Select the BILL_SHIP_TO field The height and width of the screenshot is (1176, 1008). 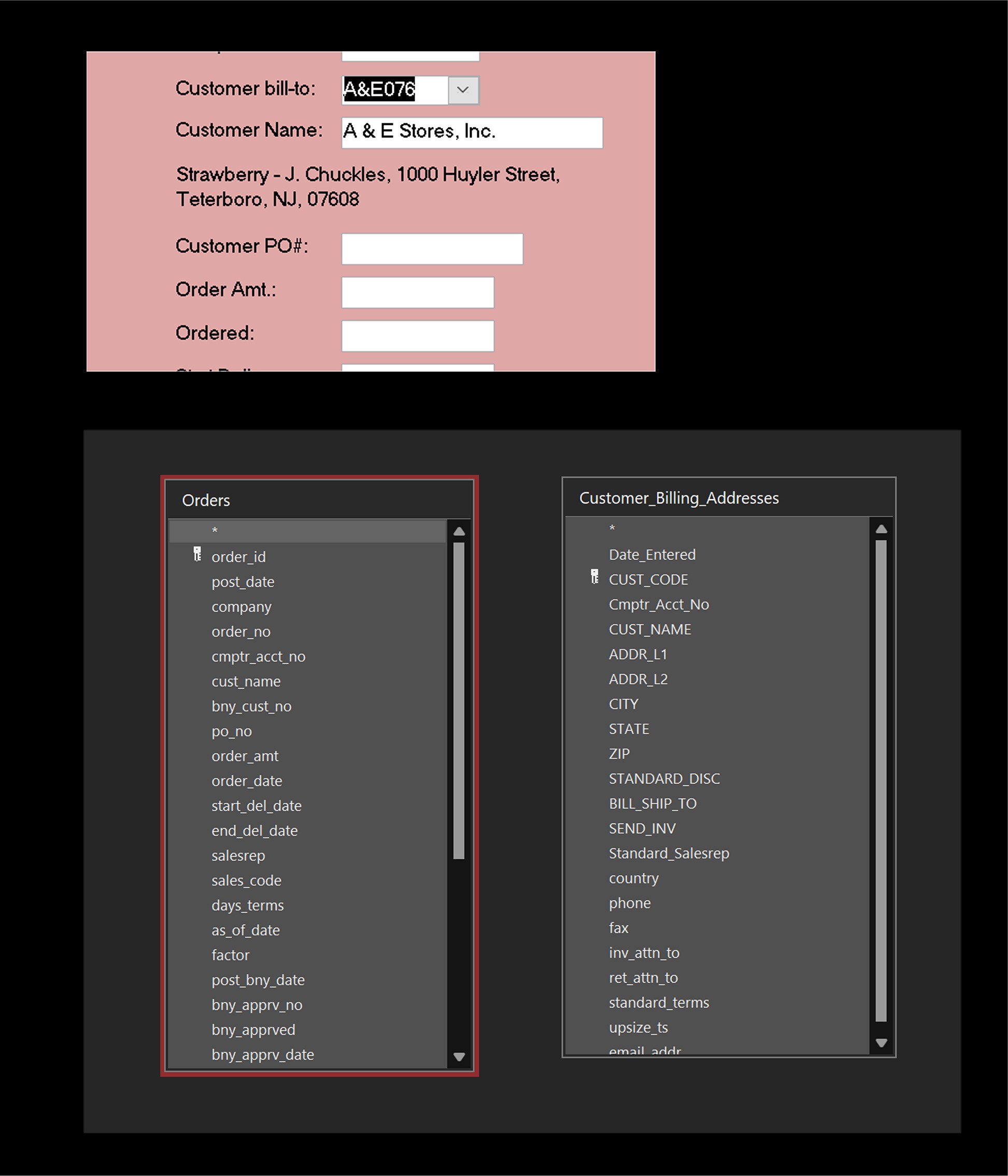pyautogui.click(x=718, y=804)
